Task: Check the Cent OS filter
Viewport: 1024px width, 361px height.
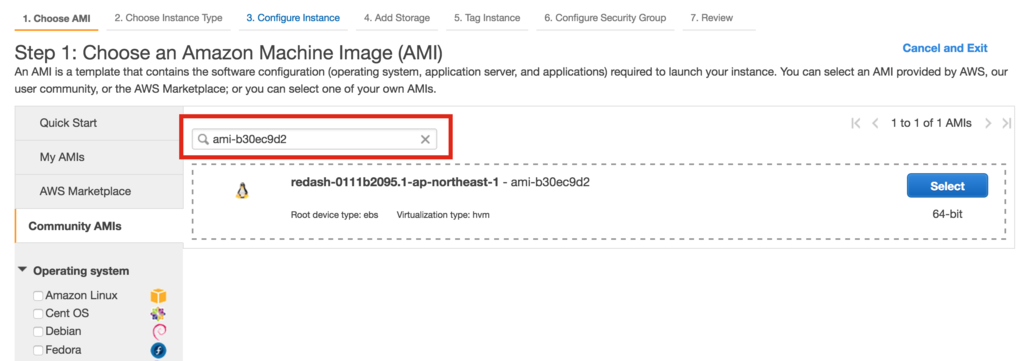Action: [39, 314]
